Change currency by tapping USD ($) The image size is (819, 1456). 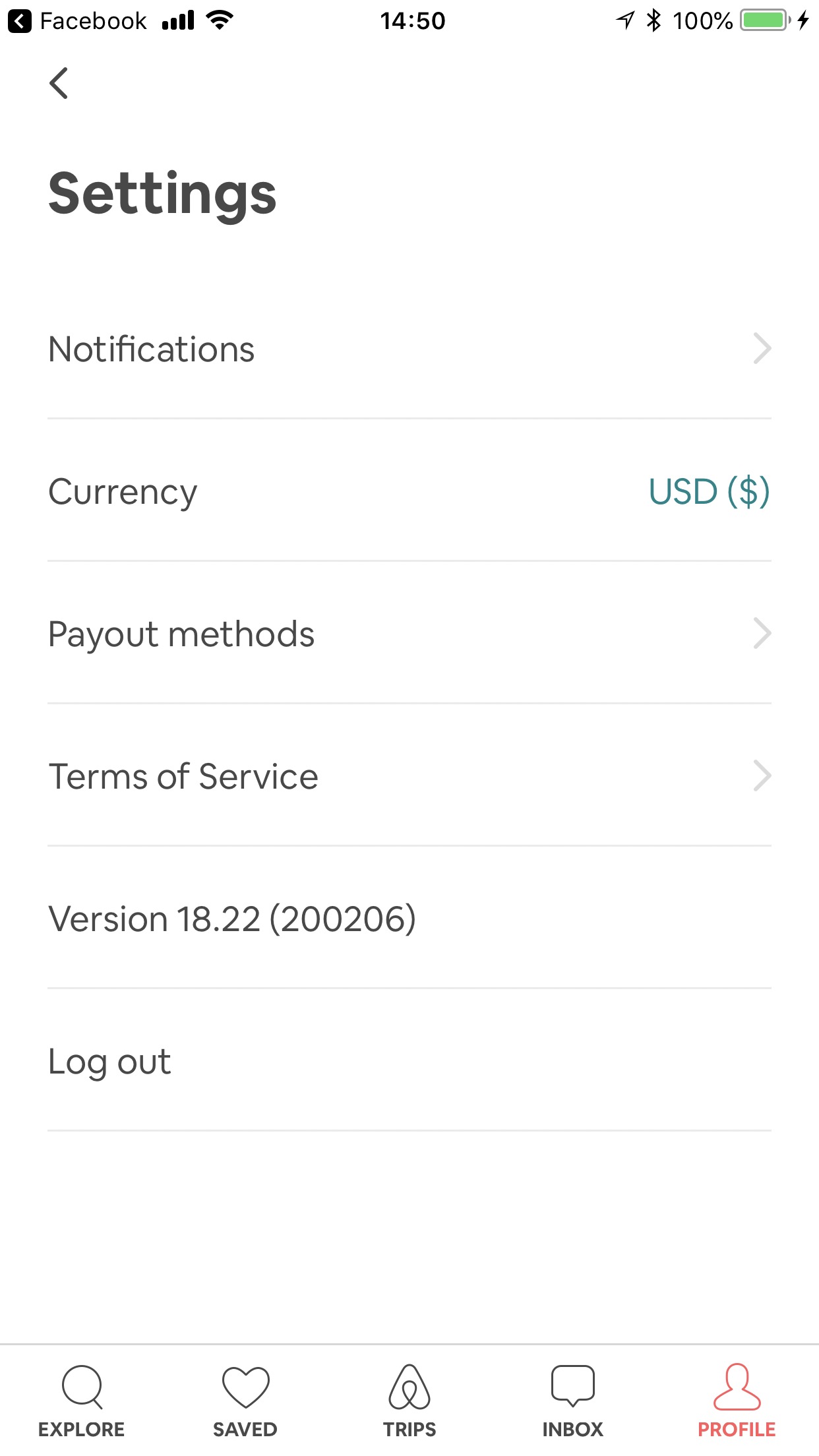[x=709, y=492]
